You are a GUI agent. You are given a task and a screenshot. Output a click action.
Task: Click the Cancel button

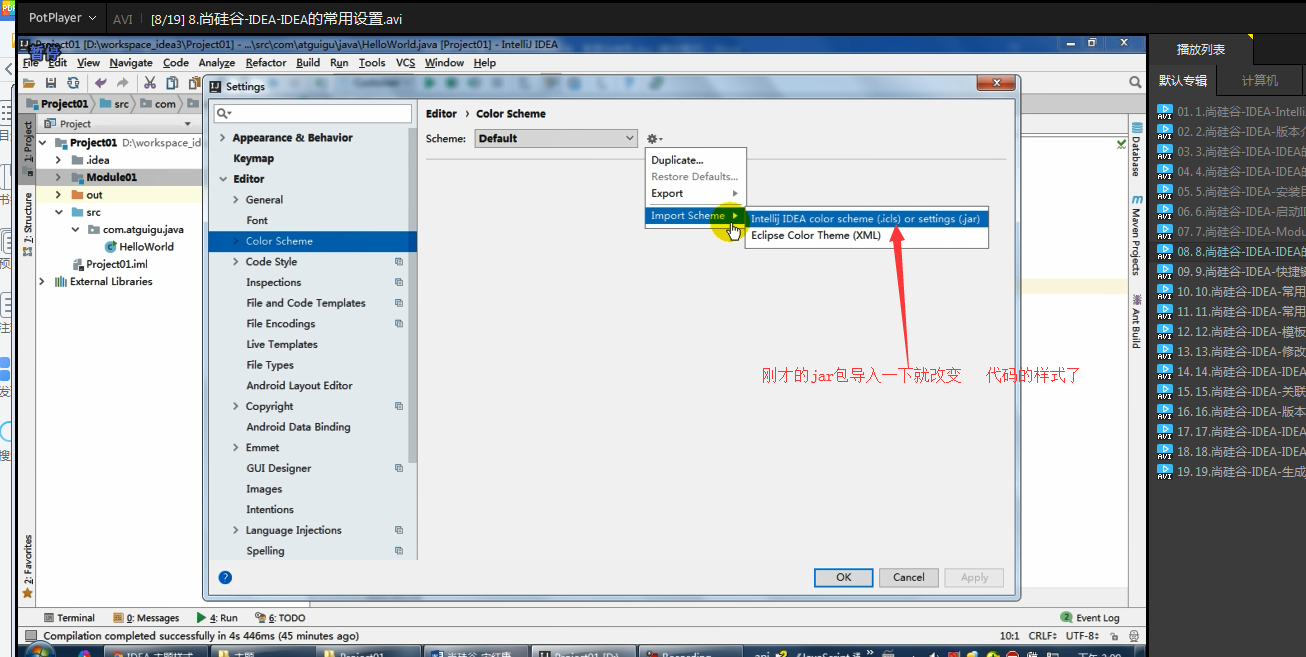pos(909,577)
